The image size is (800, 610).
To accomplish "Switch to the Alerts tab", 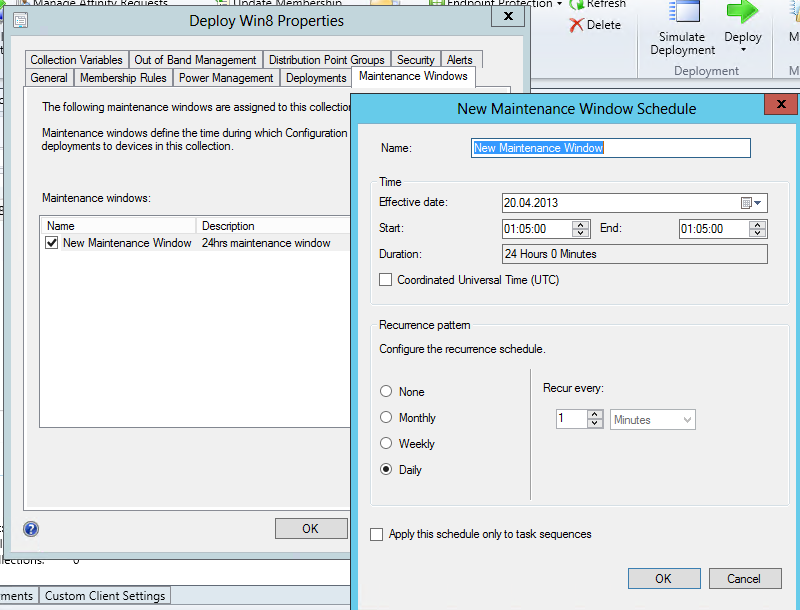I will (x=460, y=60).
